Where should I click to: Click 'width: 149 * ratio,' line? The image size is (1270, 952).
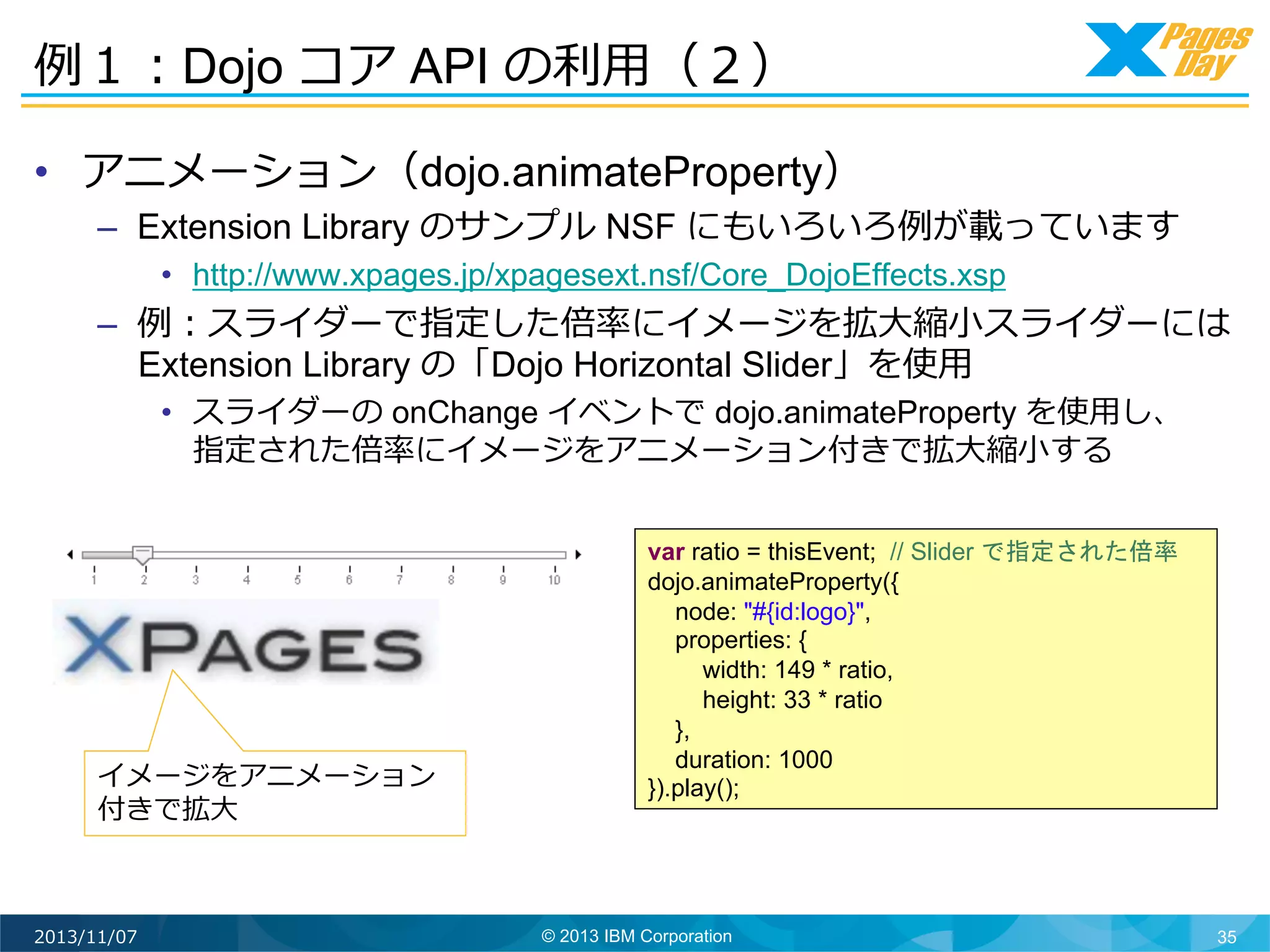pyautogui.click(x=797, y=670)
